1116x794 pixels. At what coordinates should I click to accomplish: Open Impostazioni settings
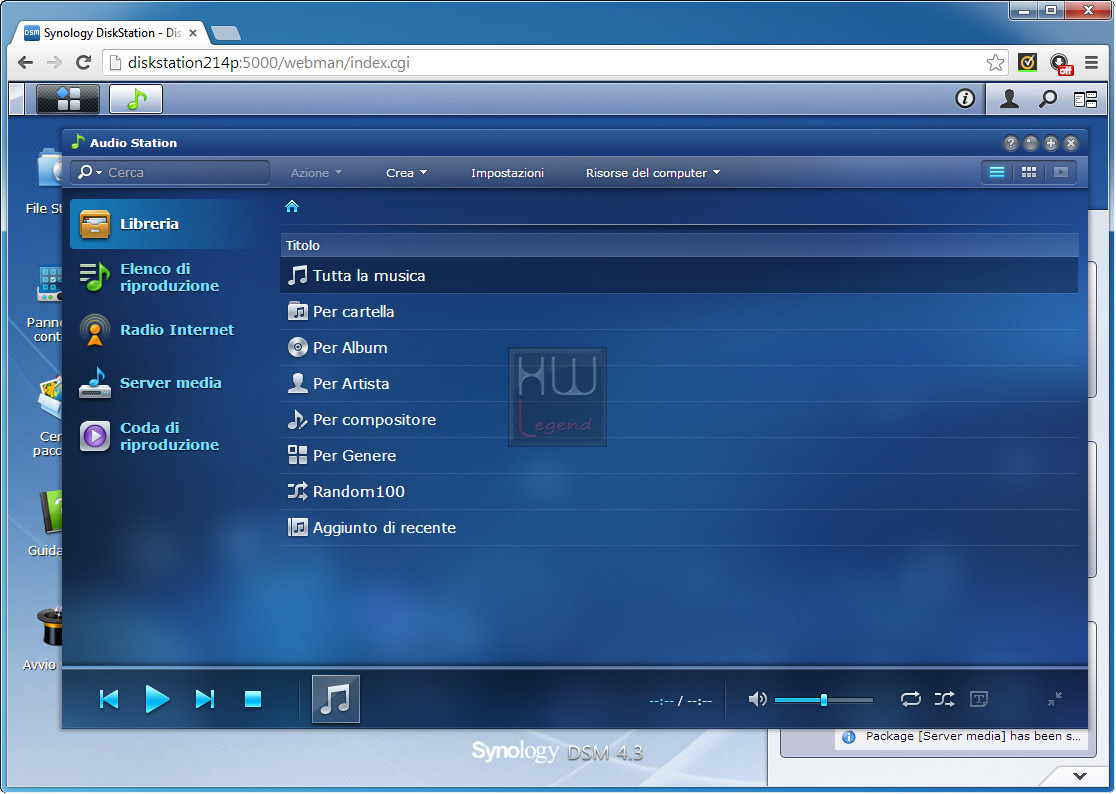pyautogui.click(x=507, y=173)
